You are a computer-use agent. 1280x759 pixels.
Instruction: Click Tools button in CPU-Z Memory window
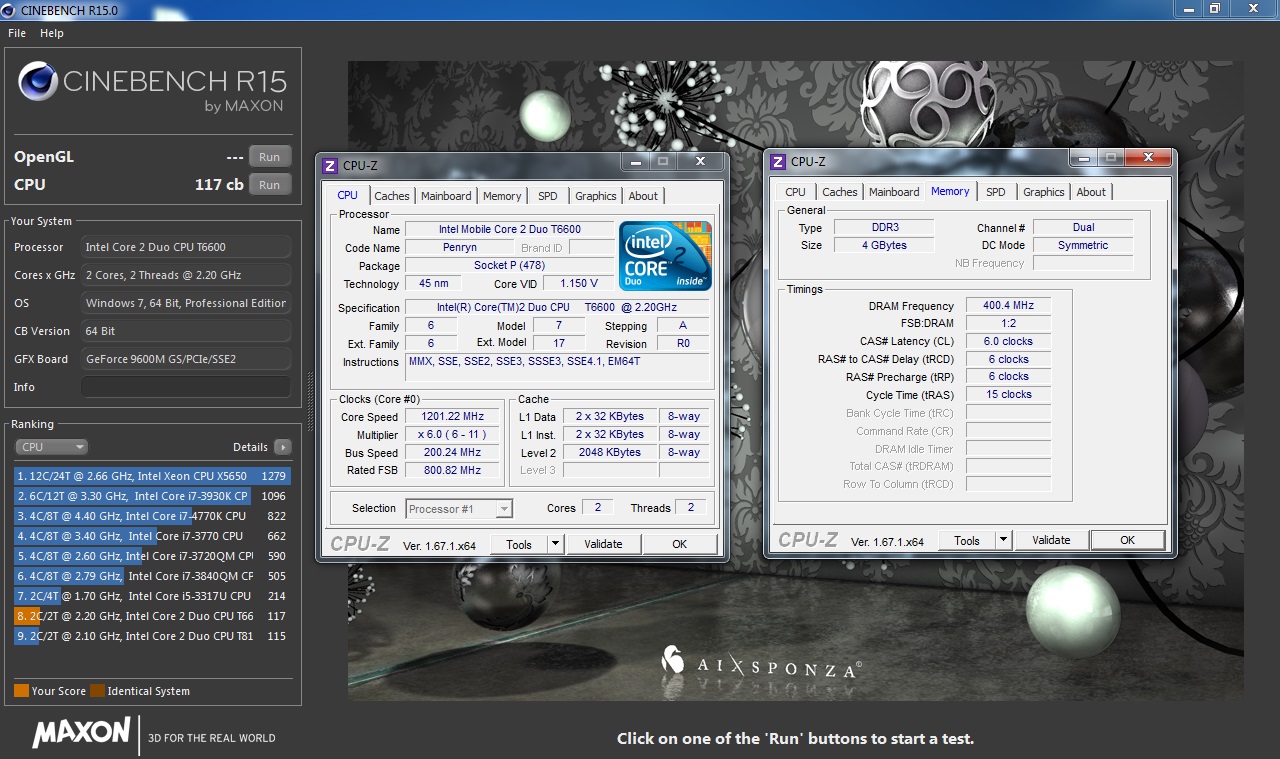(967, 540)
